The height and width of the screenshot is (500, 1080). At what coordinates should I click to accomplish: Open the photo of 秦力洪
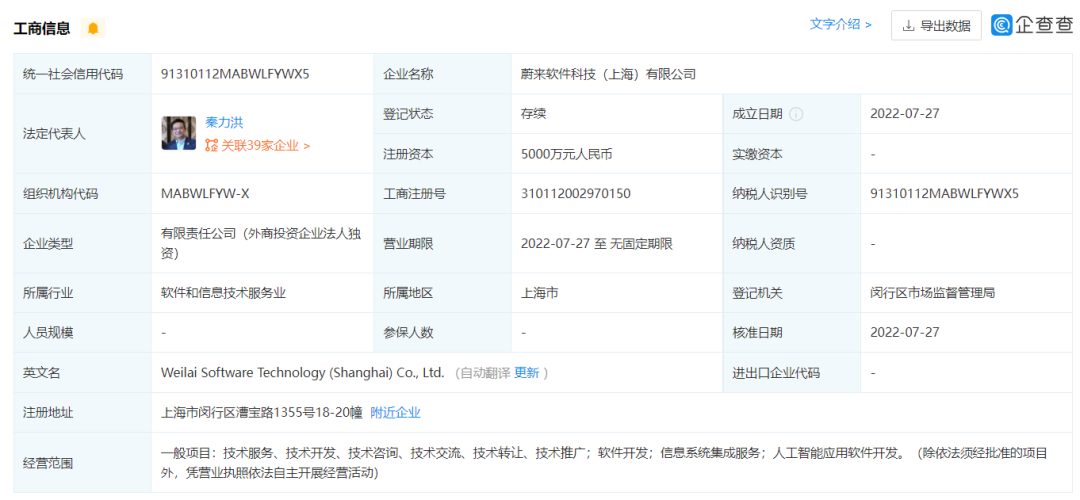tap(179, 133)
